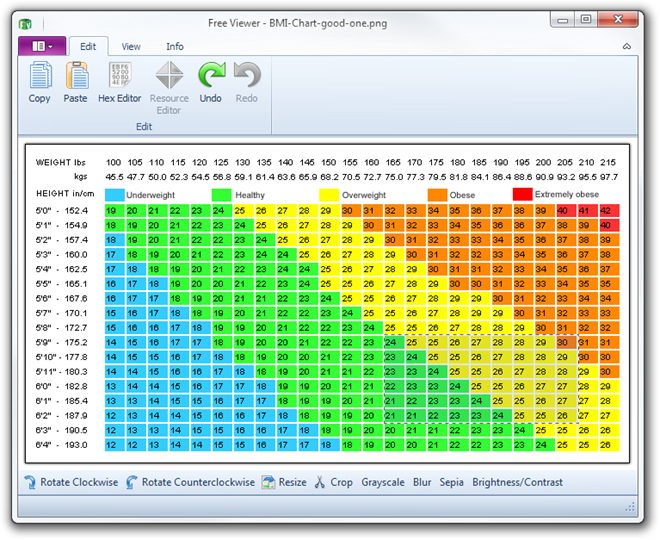Viewport: 660px width, 540px height.
Task: Click the red Extremely obese legend swatch
Action: [522, 194]
